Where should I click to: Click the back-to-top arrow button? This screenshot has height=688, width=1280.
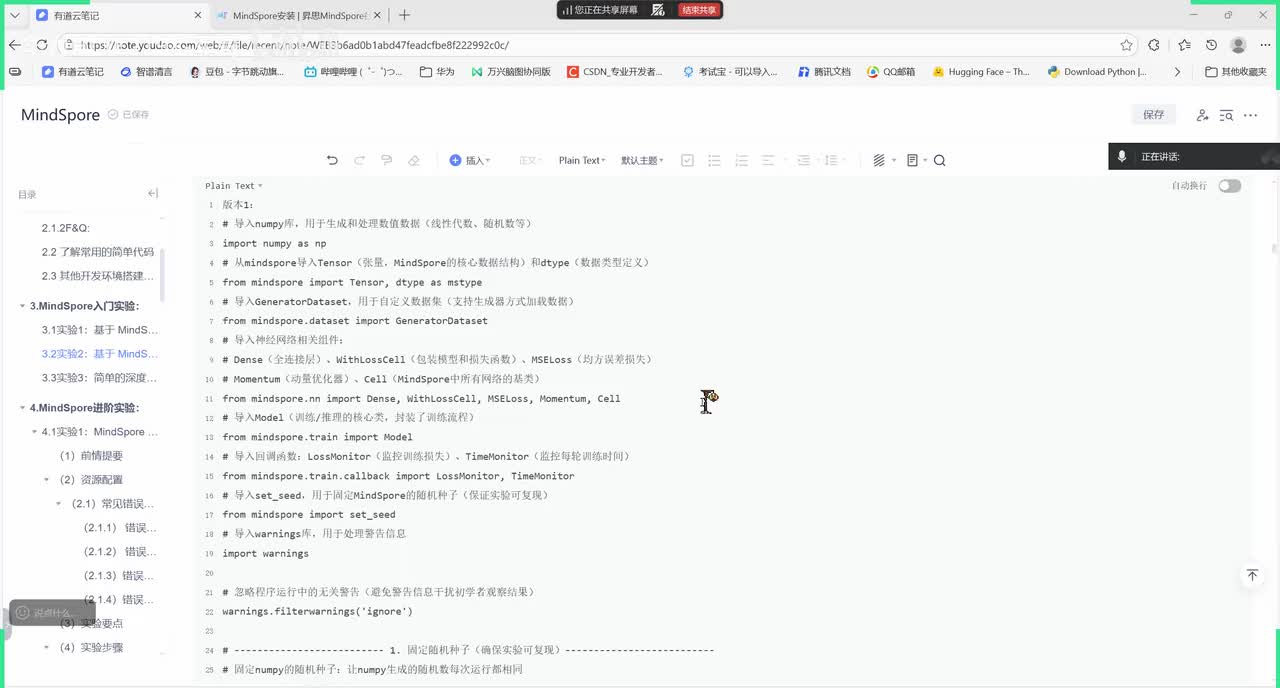click(1252, 576)
